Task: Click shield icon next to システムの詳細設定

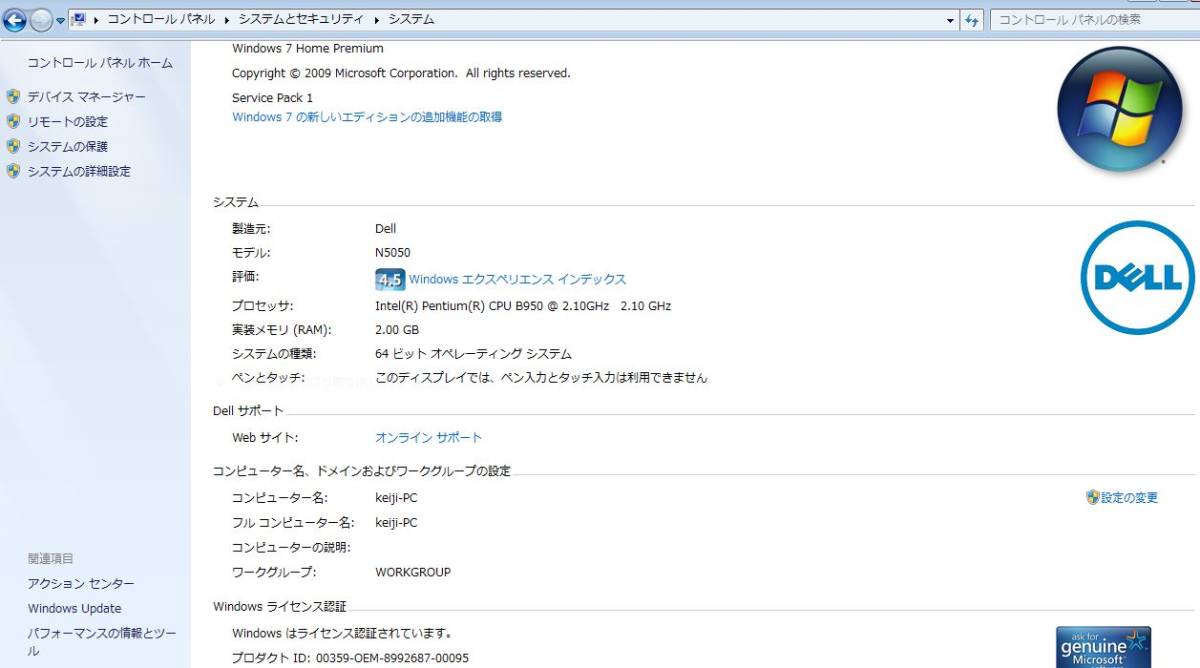Action: 13,171
